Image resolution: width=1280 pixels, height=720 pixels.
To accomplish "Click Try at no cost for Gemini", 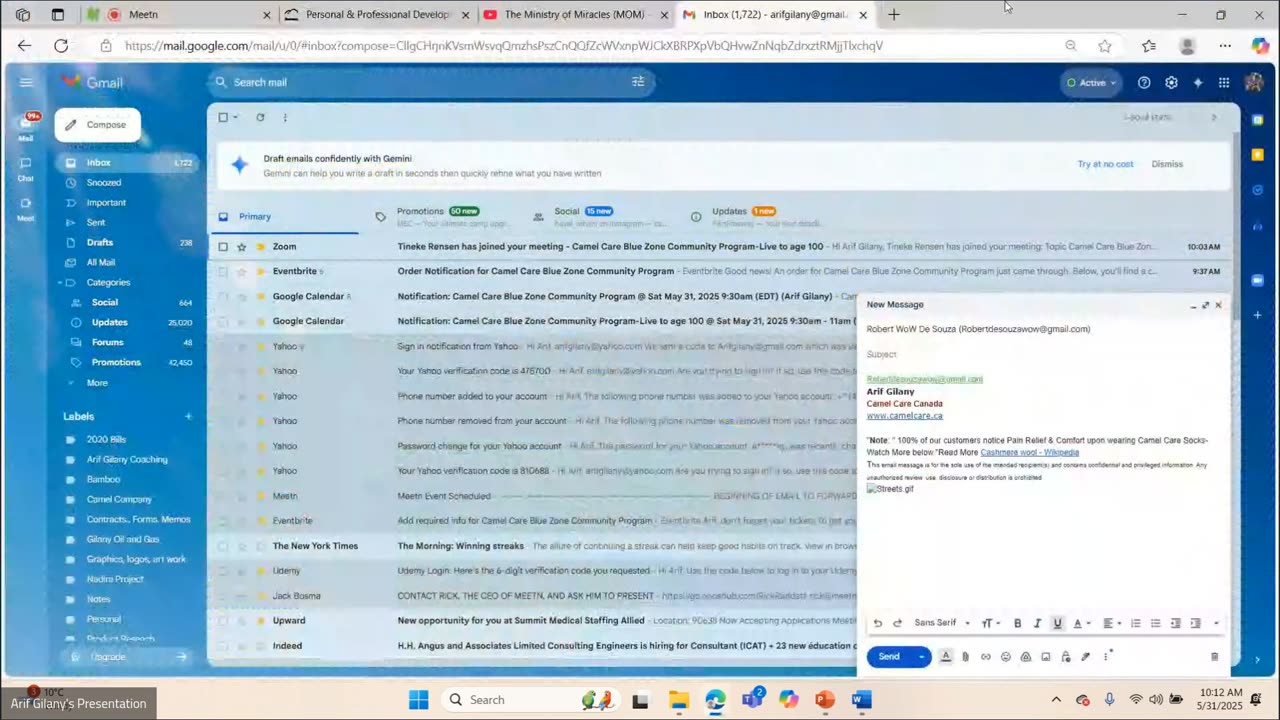I will coord(1105,164).
